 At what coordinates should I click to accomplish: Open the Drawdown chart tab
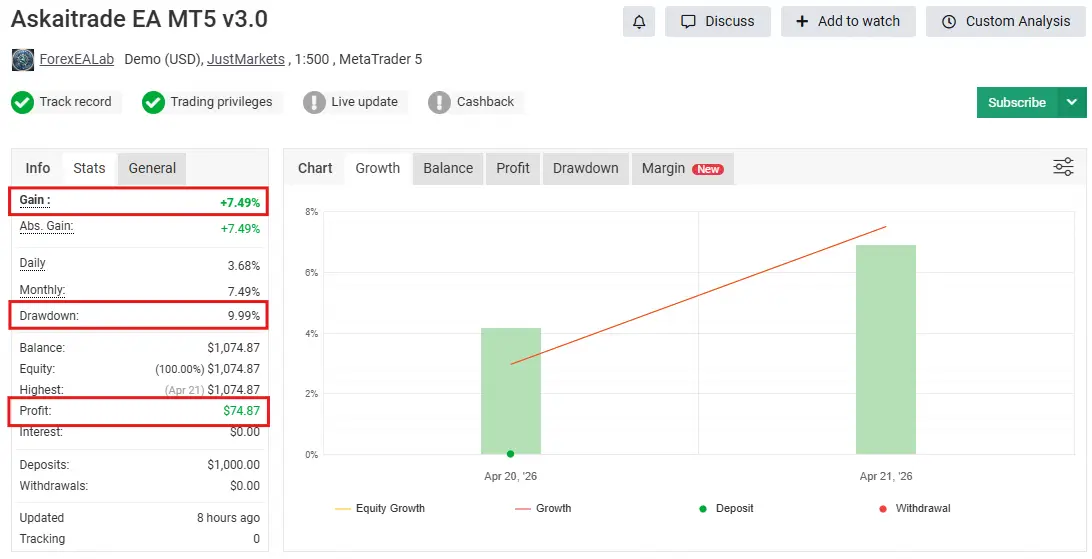click(x=585, y=168)
